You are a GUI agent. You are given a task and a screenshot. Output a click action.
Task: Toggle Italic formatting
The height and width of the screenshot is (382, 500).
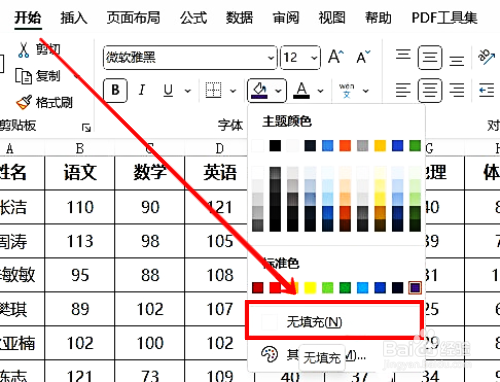click(142, 90)
